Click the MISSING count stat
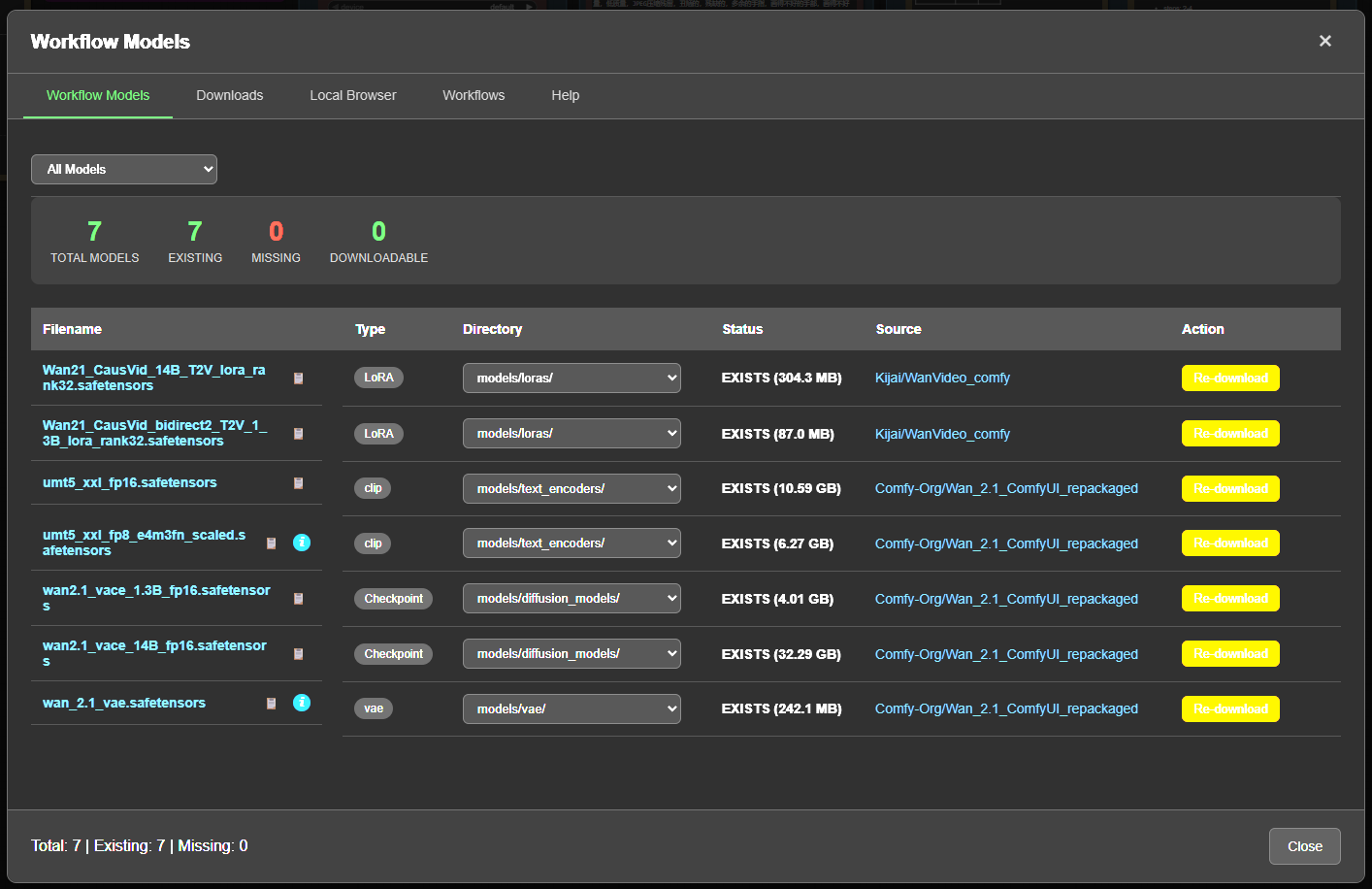 (276, 241)
